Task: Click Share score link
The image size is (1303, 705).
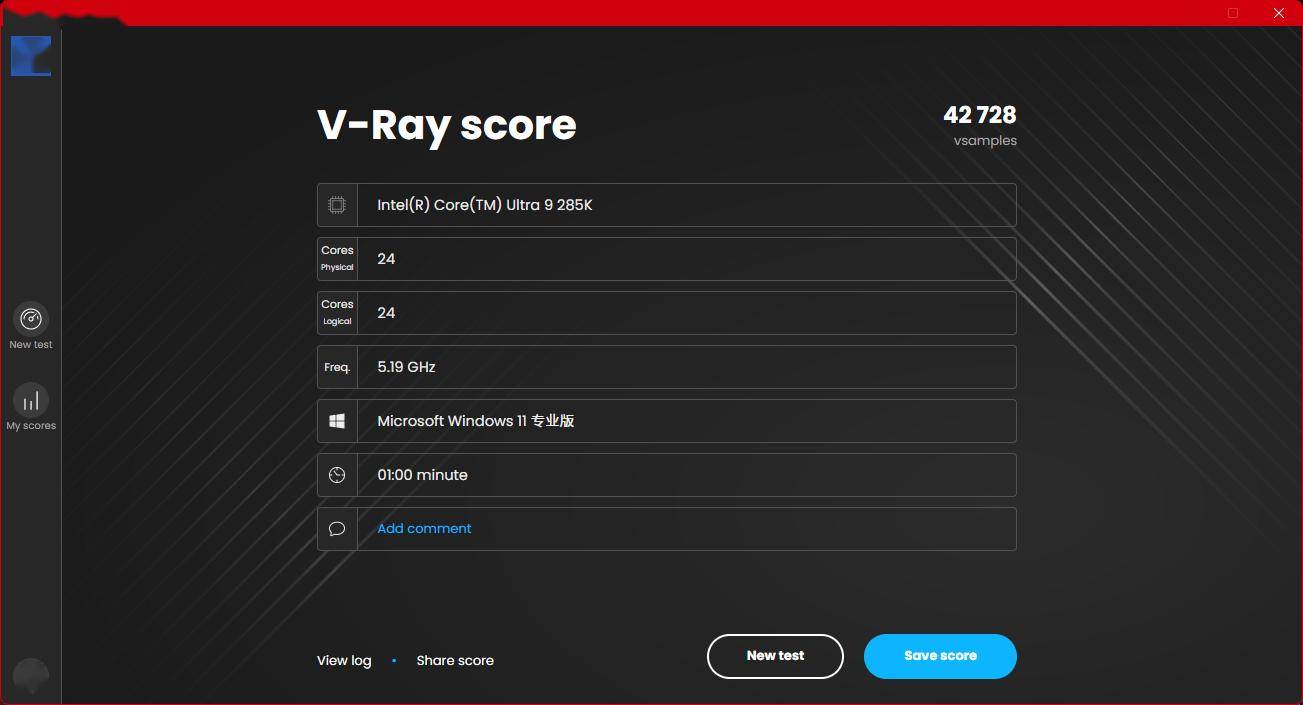Action: coord(455,661)
